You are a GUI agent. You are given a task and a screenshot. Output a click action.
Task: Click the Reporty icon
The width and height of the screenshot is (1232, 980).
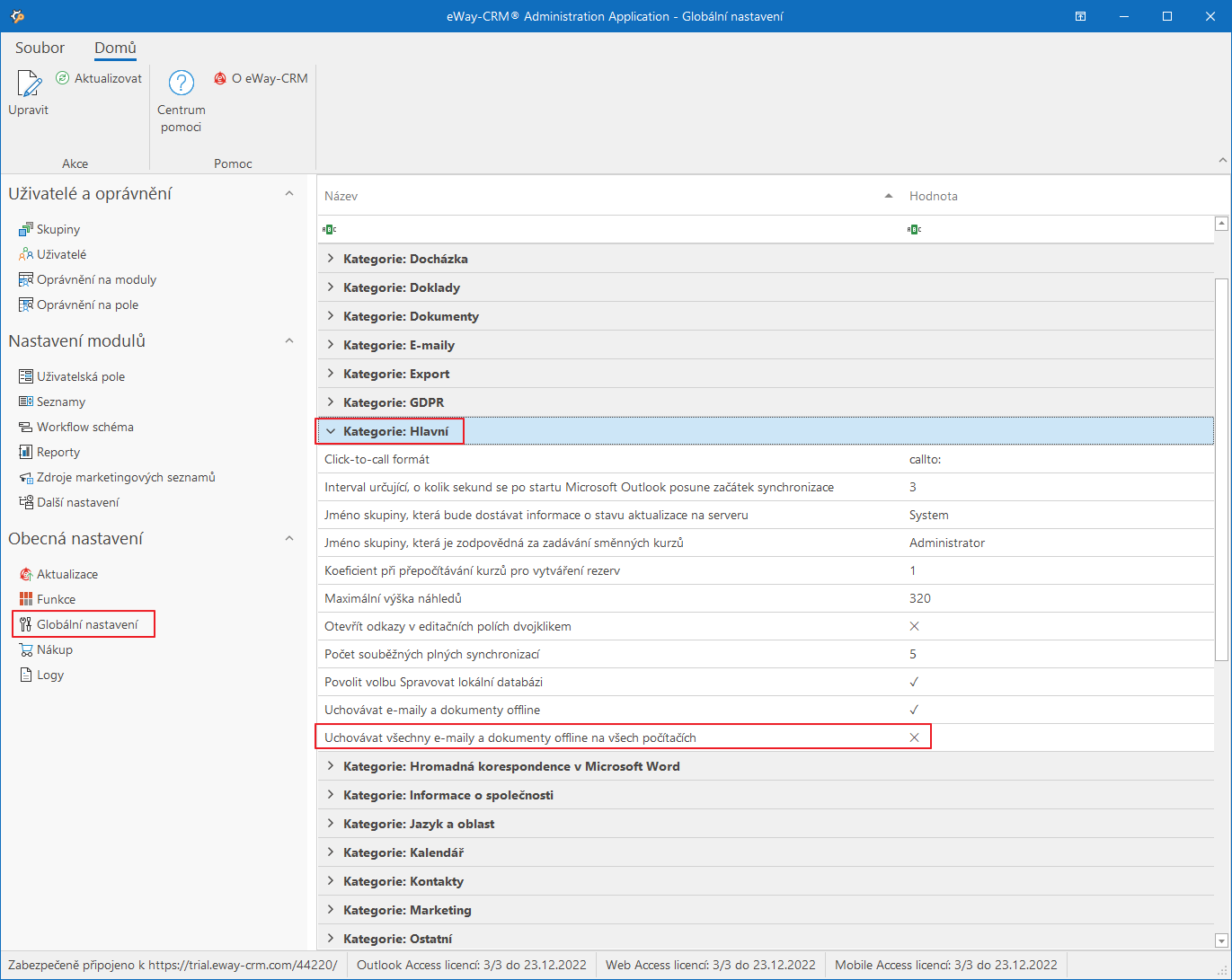pyautogui.click(x=26, y=452)
